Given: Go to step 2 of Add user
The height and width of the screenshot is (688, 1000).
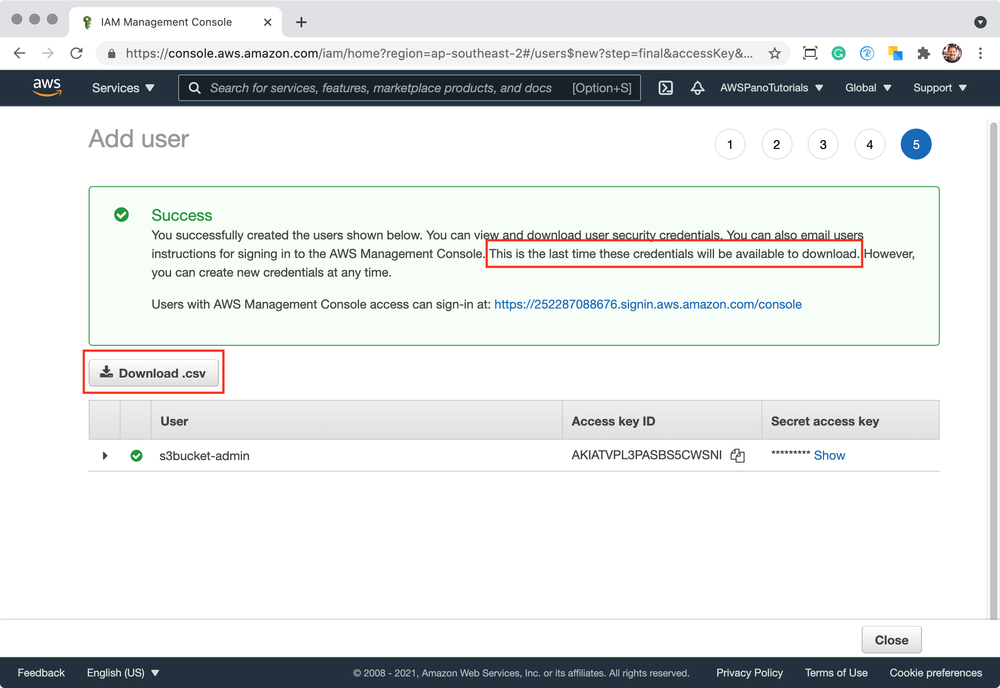Looking at the screenshot, I should [776, 145].
